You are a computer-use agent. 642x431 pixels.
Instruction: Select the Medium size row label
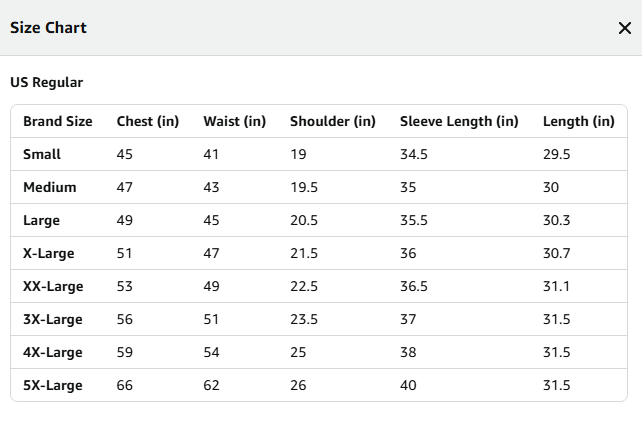click(x=50, y=187)
